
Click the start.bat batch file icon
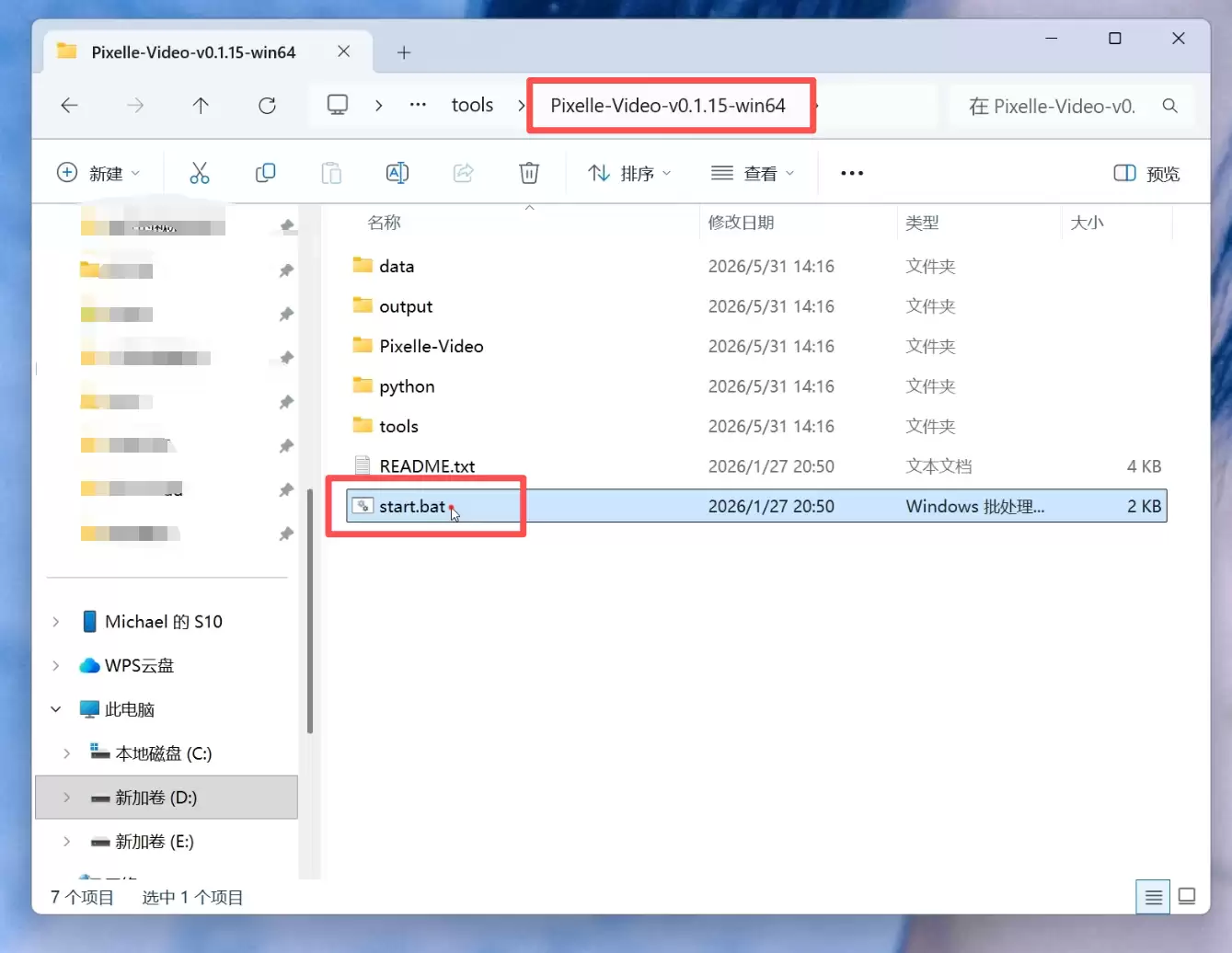tap(363, 506)
